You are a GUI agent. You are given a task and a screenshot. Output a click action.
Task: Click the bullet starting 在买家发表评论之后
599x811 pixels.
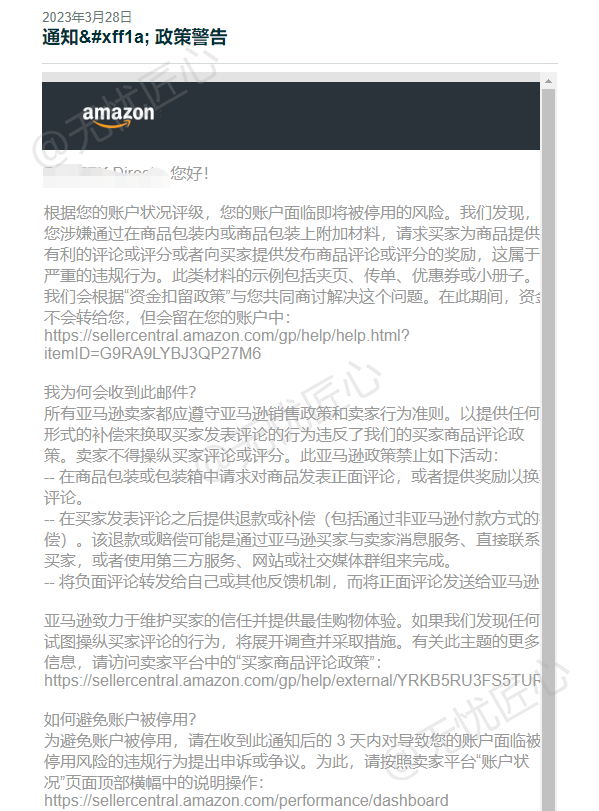292,539
